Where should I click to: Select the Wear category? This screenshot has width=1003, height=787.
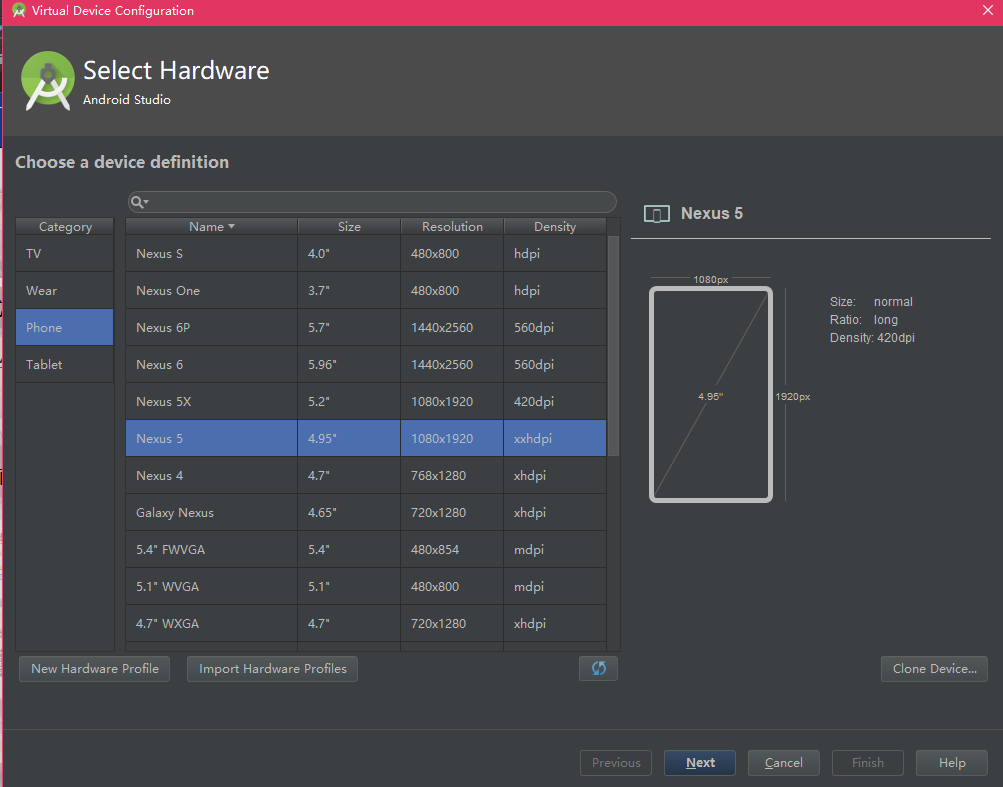[x=65, y=290]
